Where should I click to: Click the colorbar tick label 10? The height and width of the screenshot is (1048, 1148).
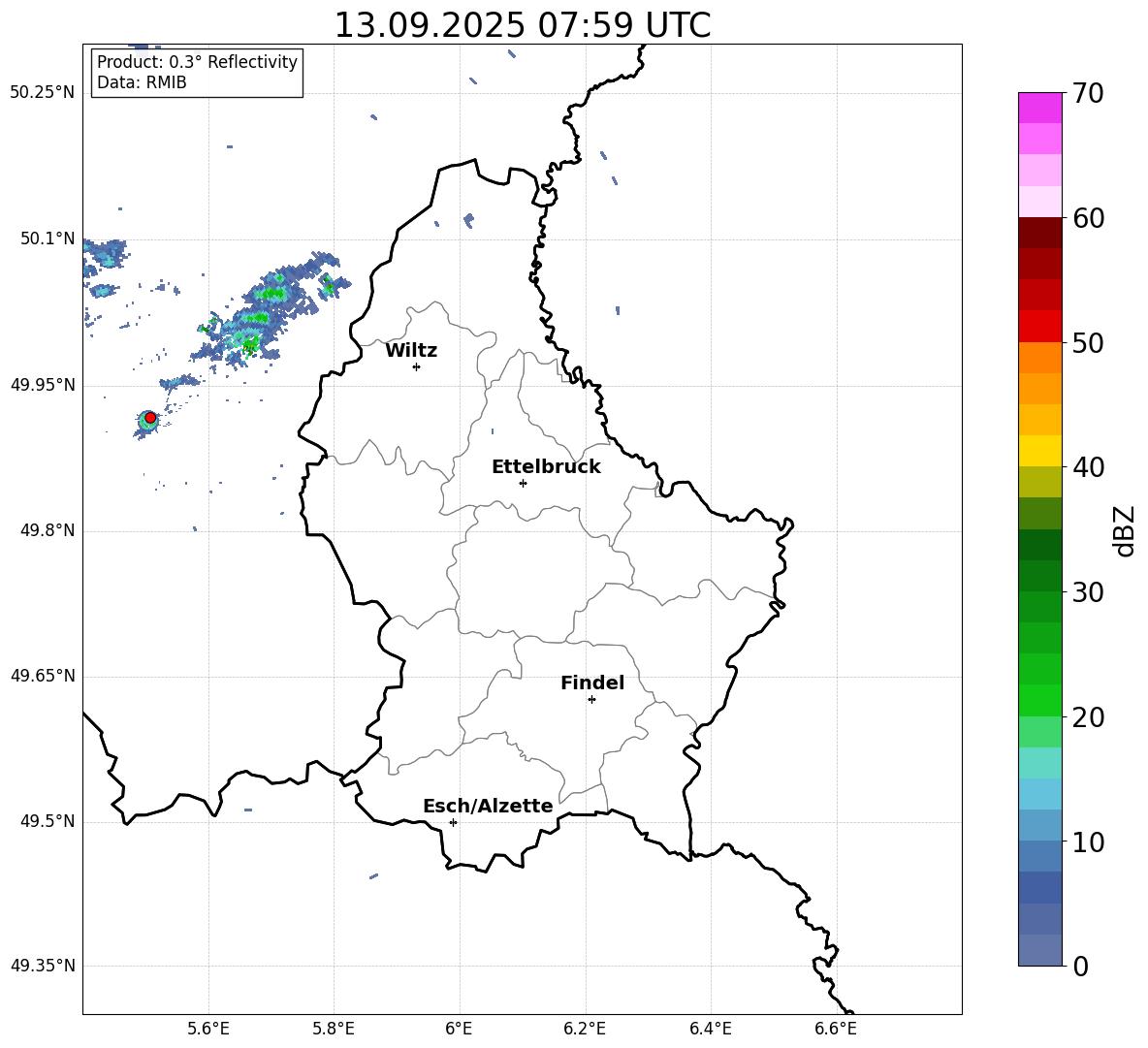[1088, 842]
